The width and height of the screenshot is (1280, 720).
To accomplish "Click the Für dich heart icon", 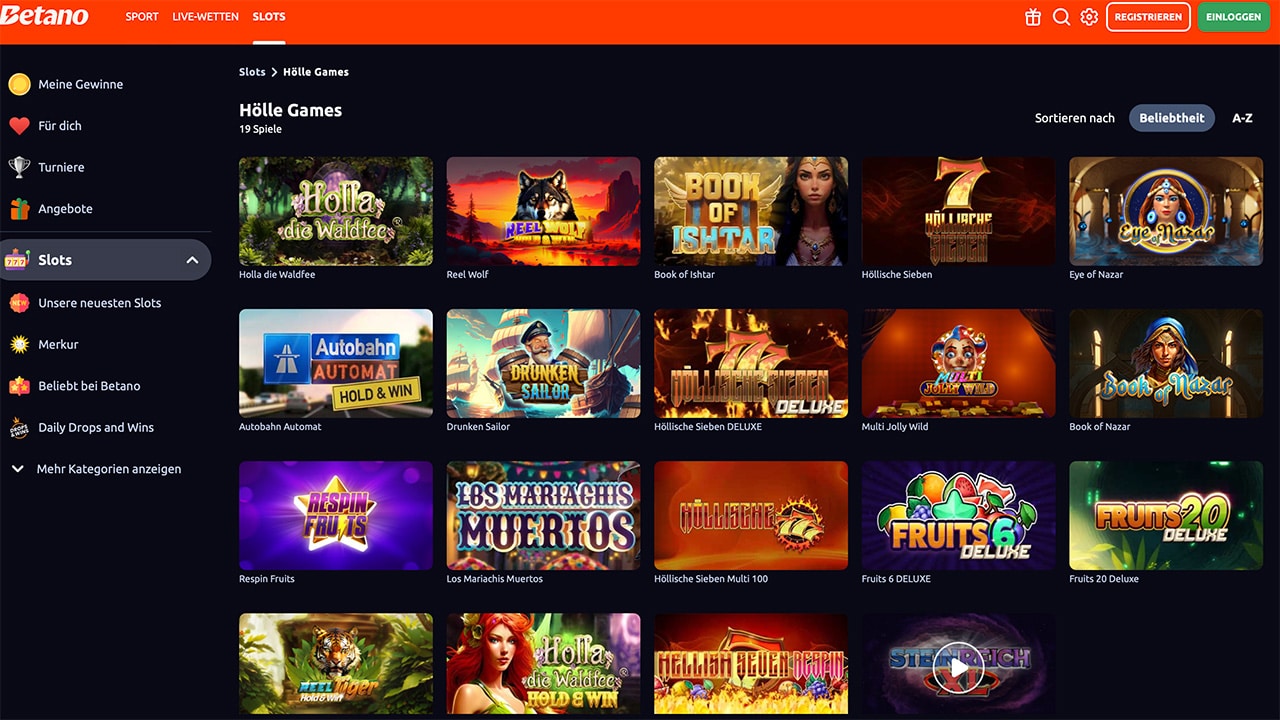I will [19, 126].
